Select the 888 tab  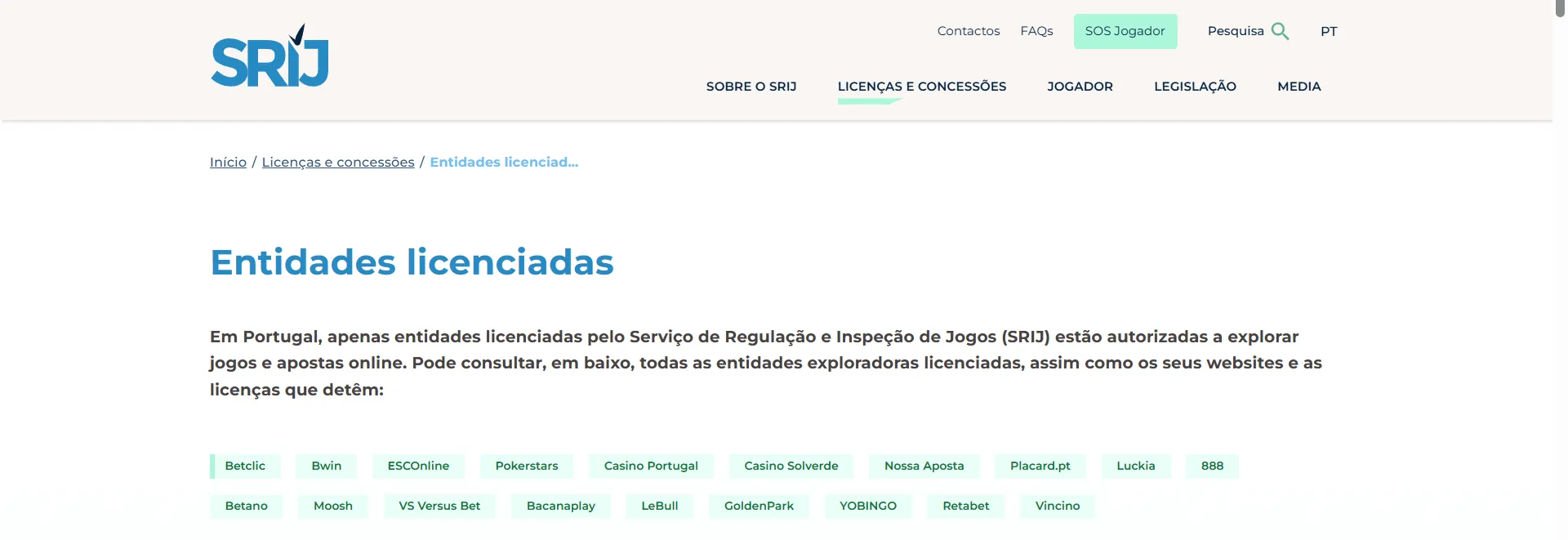tap(1212, 466)
